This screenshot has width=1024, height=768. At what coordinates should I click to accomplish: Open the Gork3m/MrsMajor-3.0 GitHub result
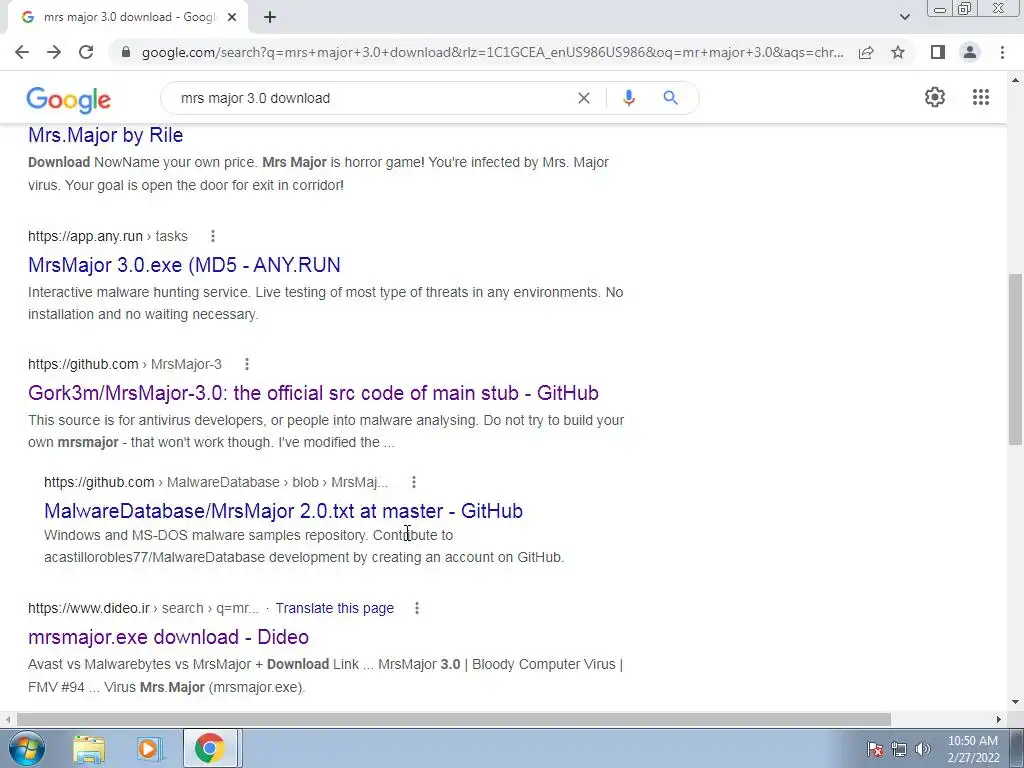click(x=313, y=392)
